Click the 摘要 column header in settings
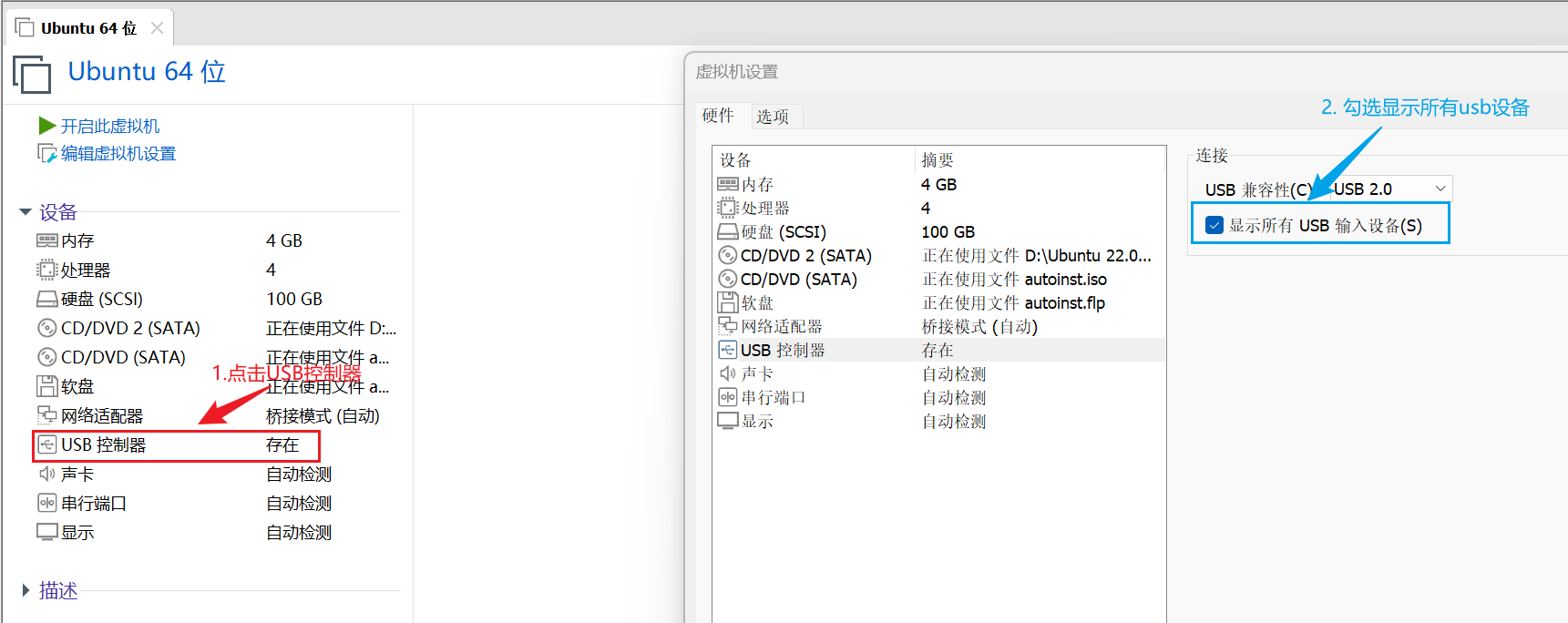Viewport: 1568px width, 623px height. point(1040,159)
